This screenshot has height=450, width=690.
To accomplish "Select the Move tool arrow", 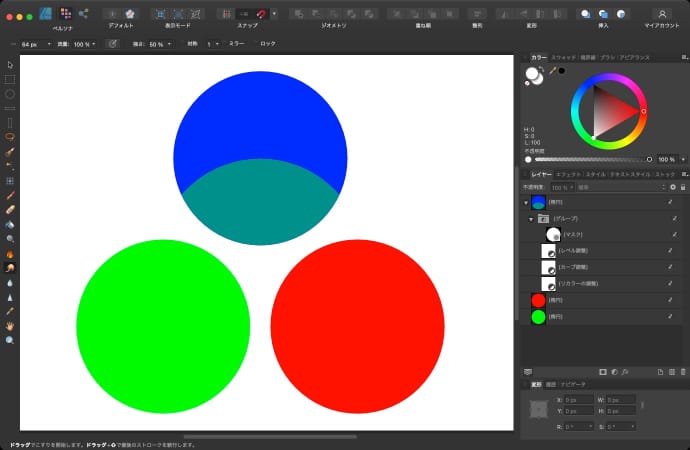I will (x=10, y=64).
